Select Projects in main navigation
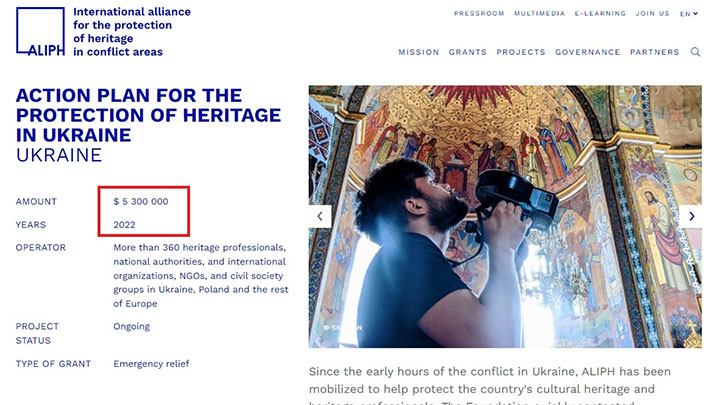 coord(520,52)
